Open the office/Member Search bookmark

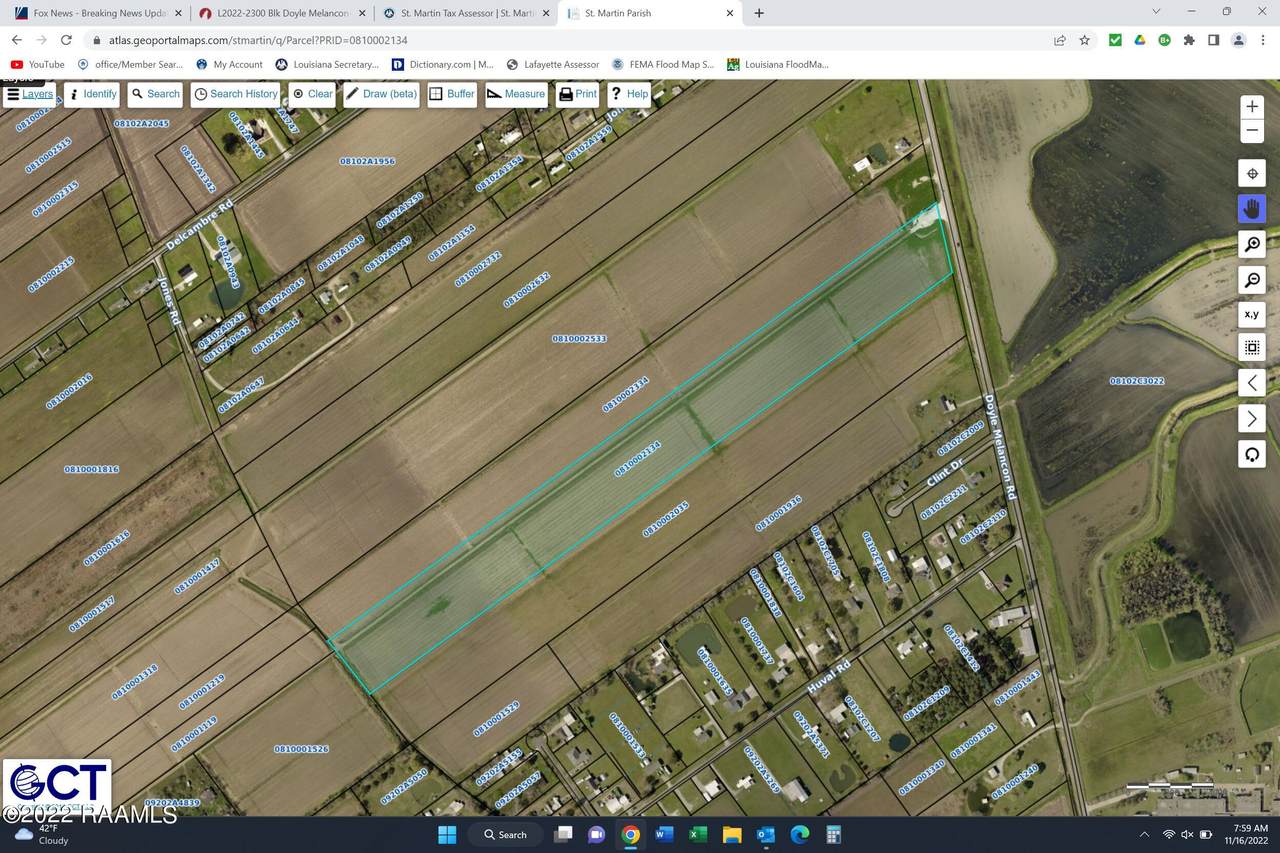click(x=128, y=64)
